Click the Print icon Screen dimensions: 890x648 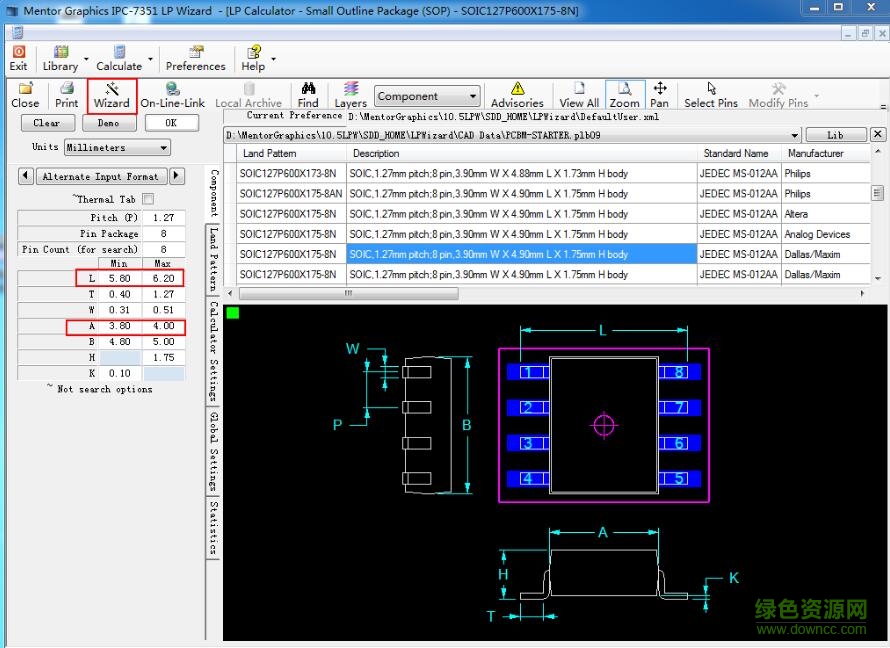pos(66,95)
